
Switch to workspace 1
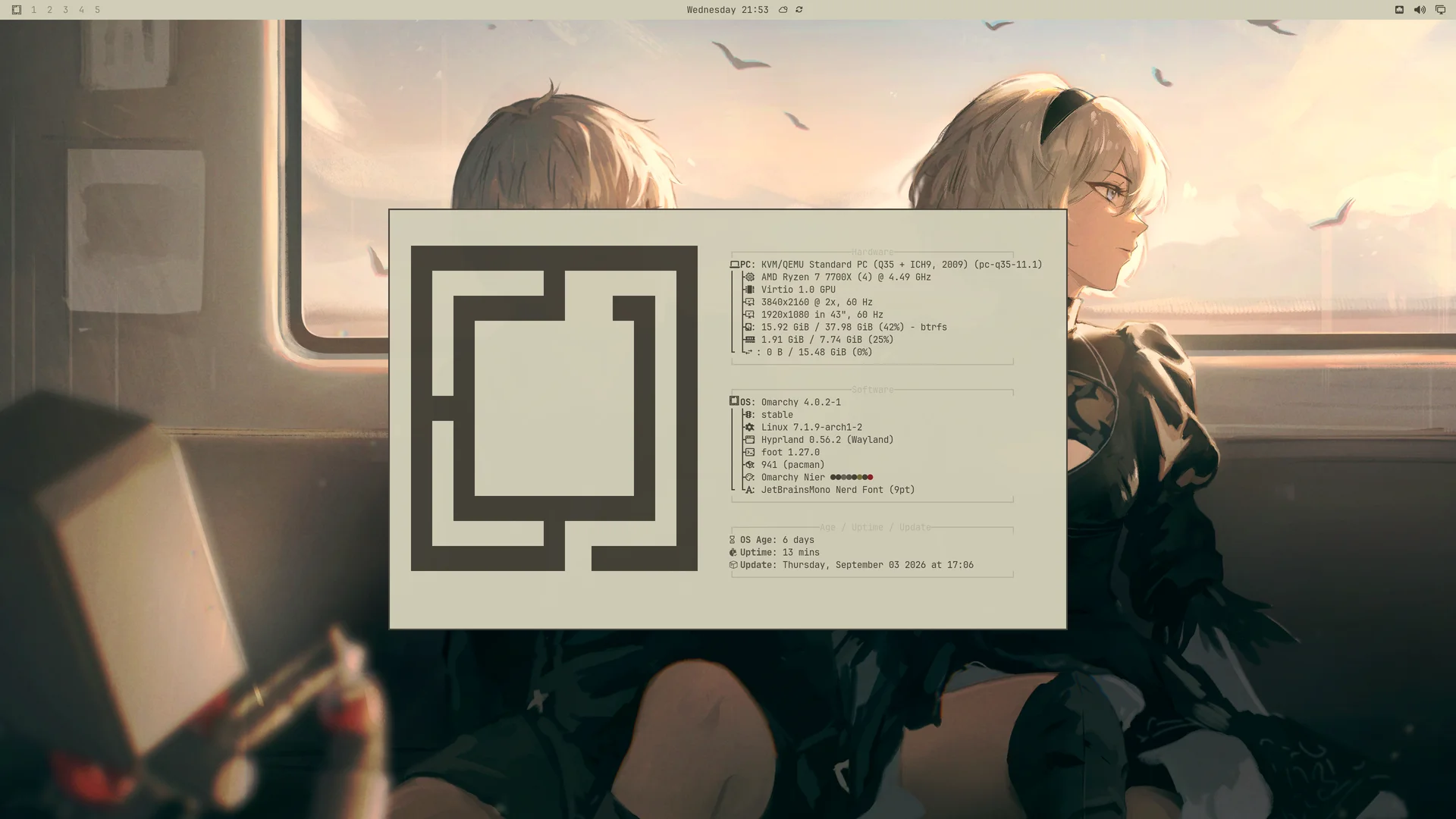pyautogui.click(x=33, y=10)
